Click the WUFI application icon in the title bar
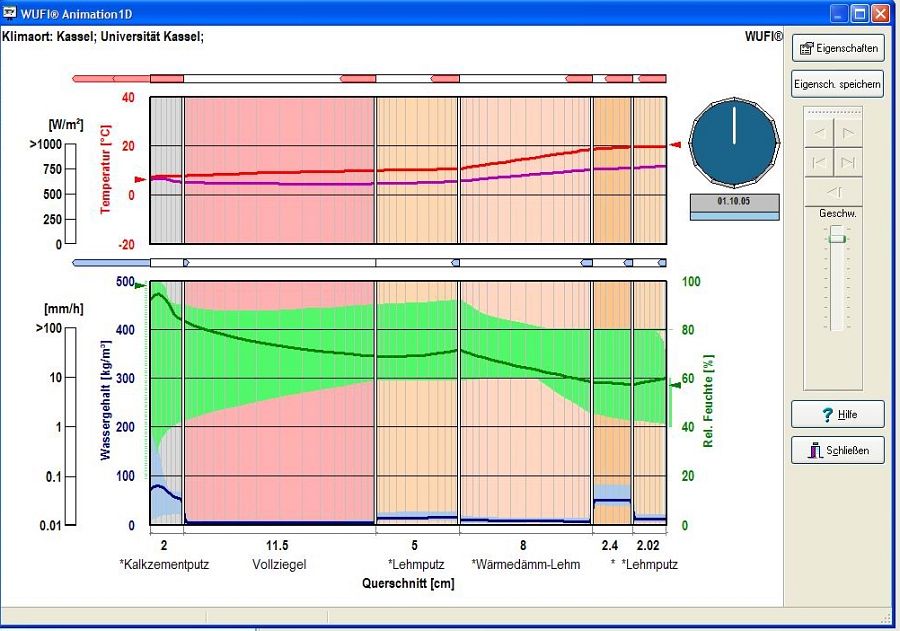Viewport: 900px width, 631px height. [x=10, y=12]
